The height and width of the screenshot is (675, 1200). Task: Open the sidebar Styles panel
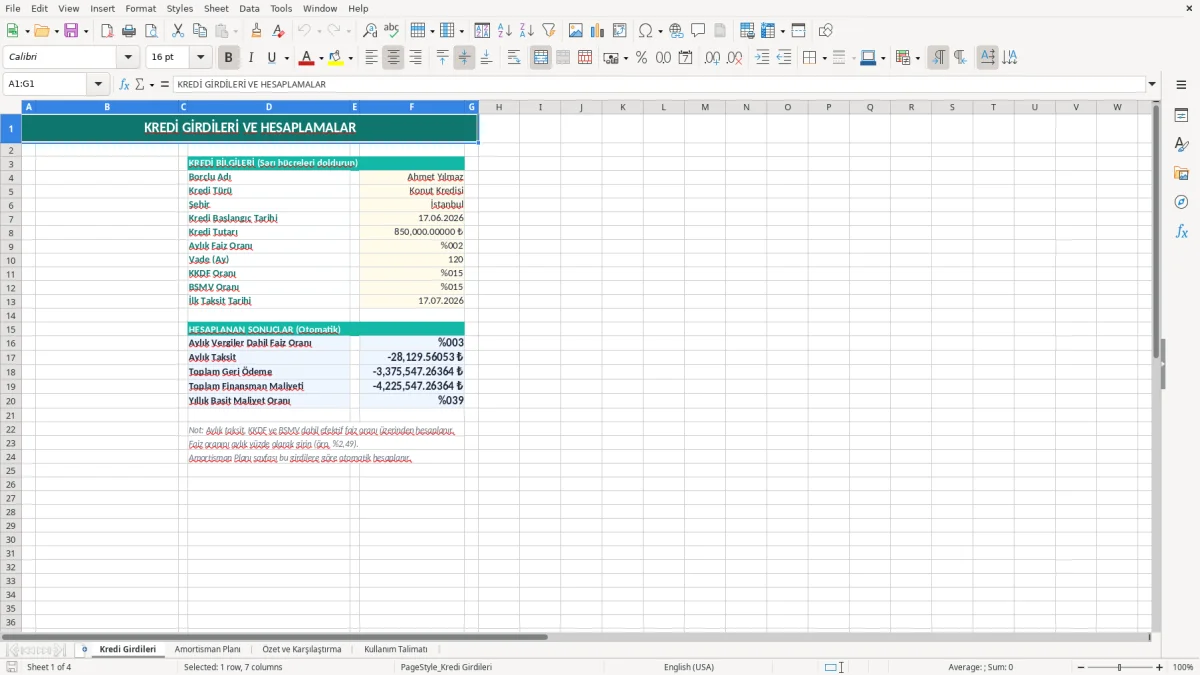tap(1181, 145)
